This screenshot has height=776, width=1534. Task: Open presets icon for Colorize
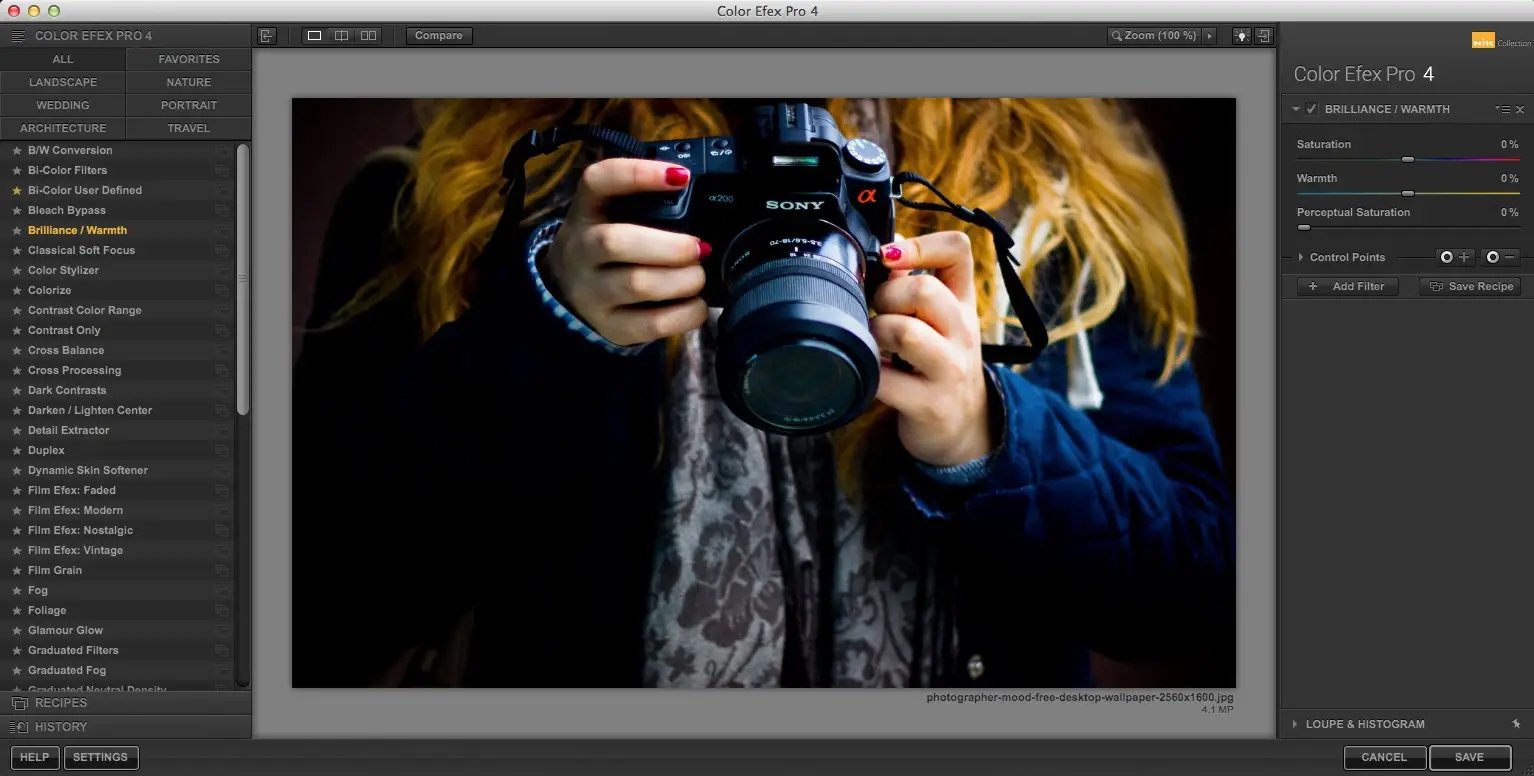pos(221,290)
